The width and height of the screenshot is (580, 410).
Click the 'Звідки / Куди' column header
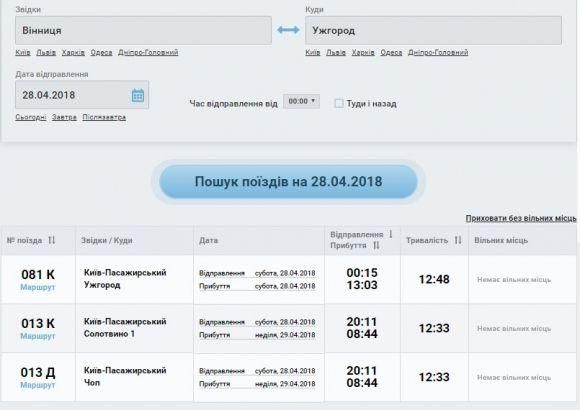[x=107, y=241]
